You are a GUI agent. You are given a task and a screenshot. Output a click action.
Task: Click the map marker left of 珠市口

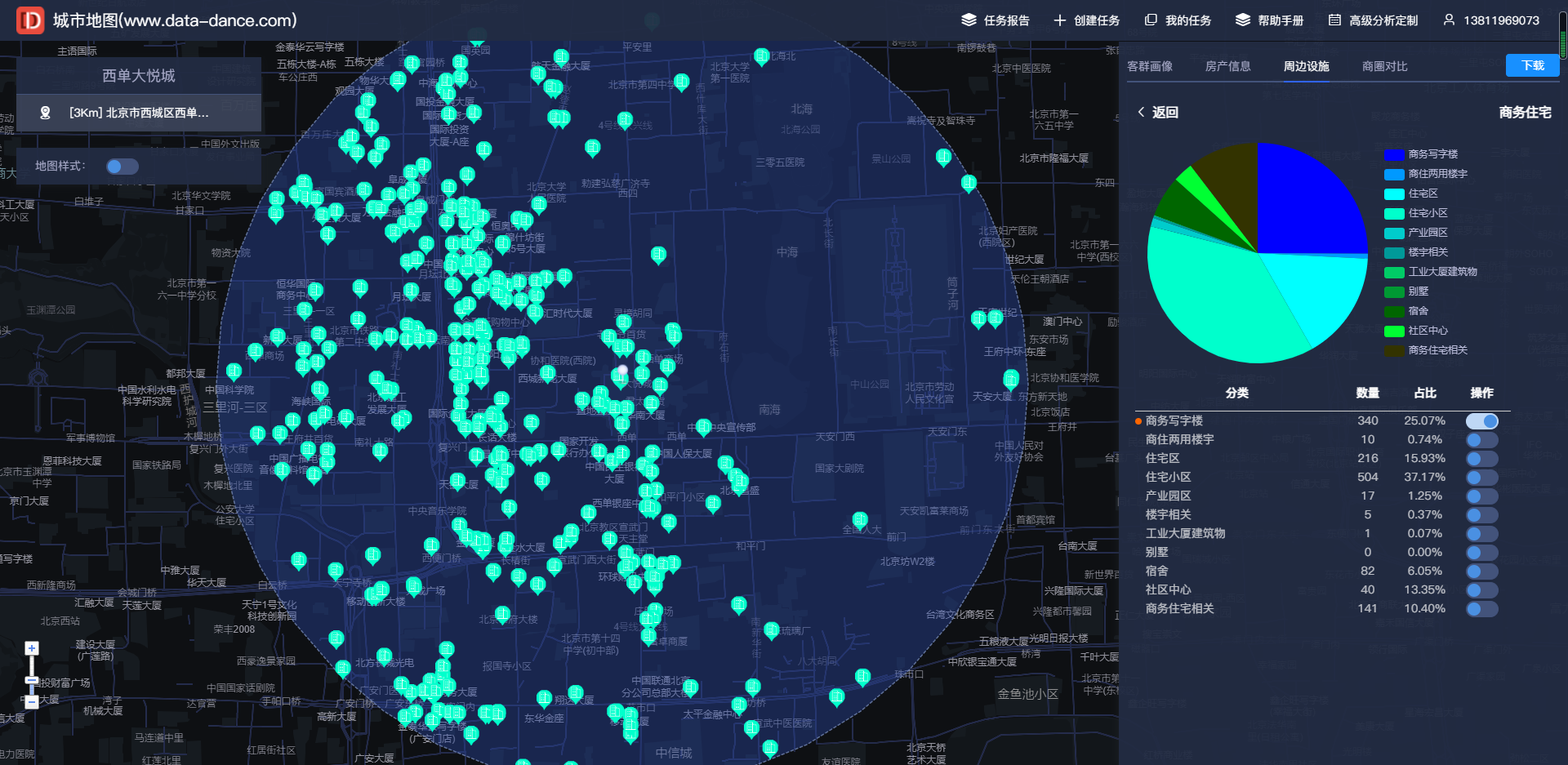tap(862, 677)
